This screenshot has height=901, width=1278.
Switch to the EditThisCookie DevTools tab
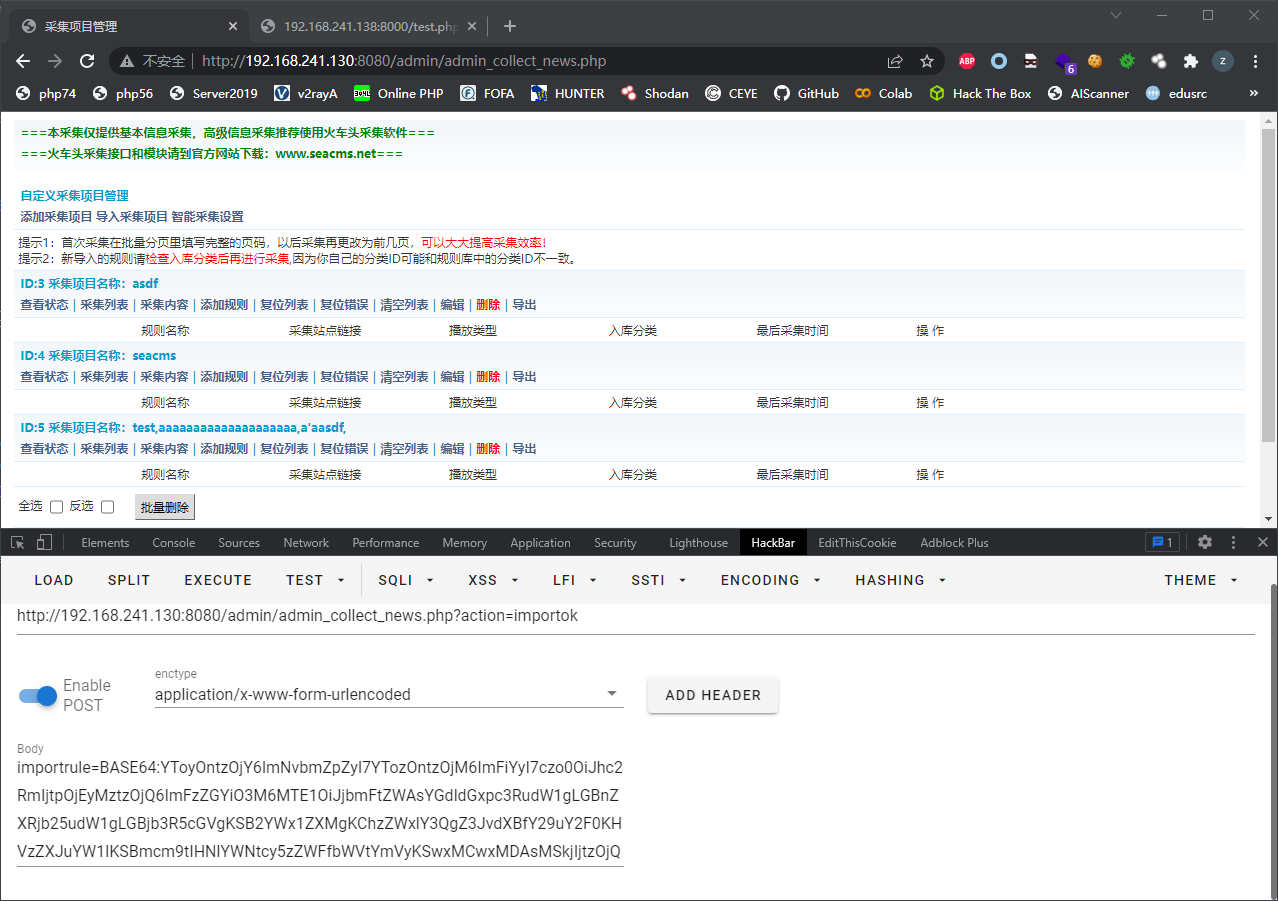click(x=856, y=542)
